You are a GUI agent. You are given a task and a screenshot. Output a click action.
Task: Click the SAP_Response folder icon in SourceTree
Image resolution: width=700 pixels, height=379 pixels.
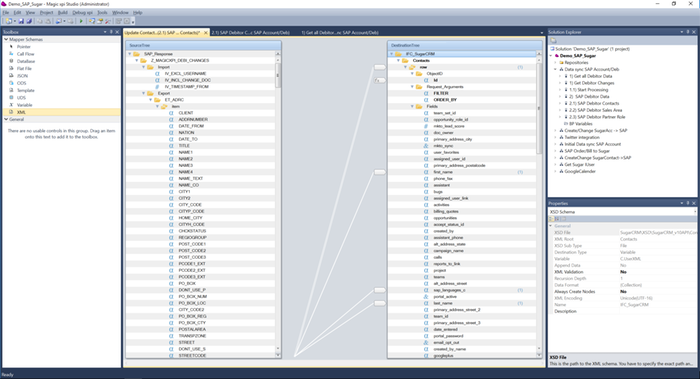point(137,54)
